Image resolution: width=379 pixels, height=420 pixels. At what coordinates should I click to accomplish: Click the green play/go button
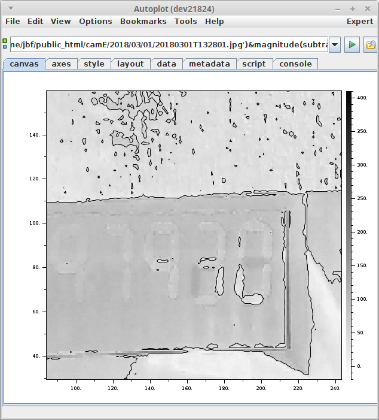(x=352, y=44)
